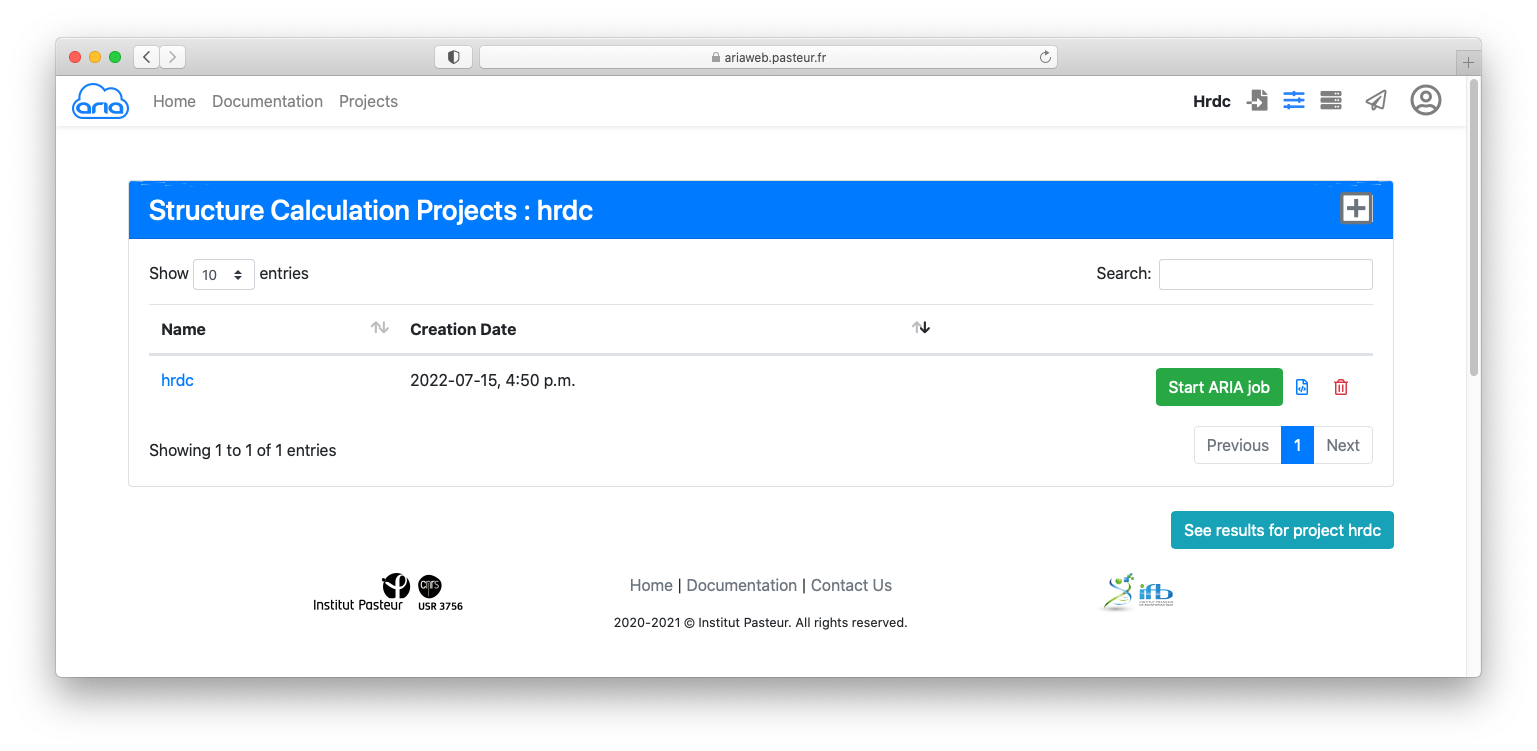This screenshot has height=751, width=1537.
Task: Focus the table Search input field
Action: (x=1265, y=274)
